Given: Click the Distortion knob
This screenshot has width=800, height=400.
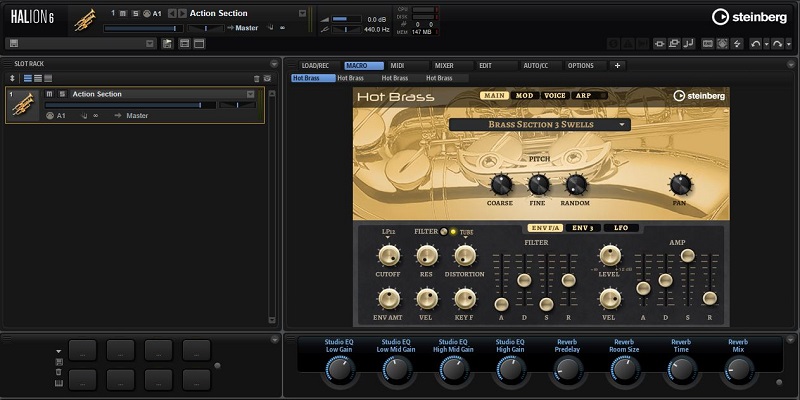Looking at the screenshot, I should click(464, 257).
